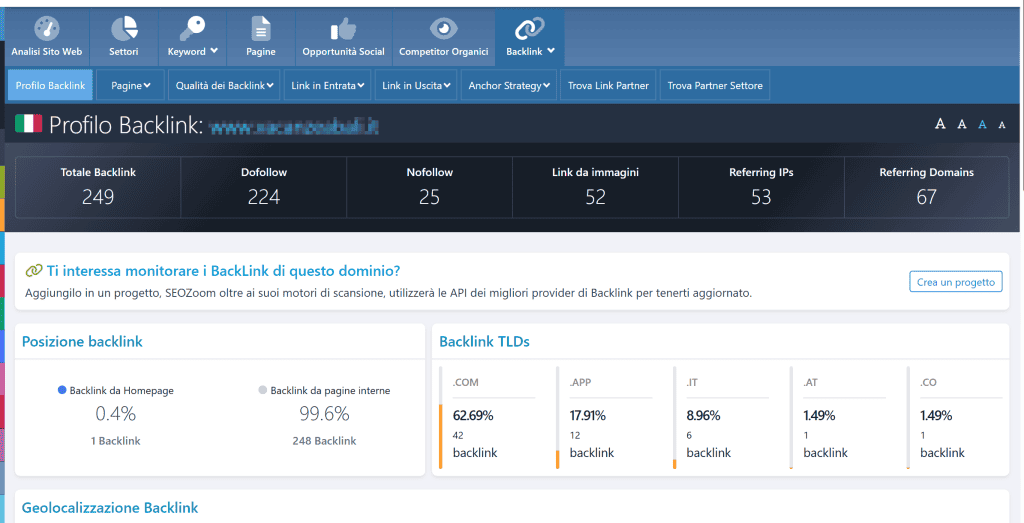Click link icon beside monitor BackLink heading

click(x=34, y=270)
